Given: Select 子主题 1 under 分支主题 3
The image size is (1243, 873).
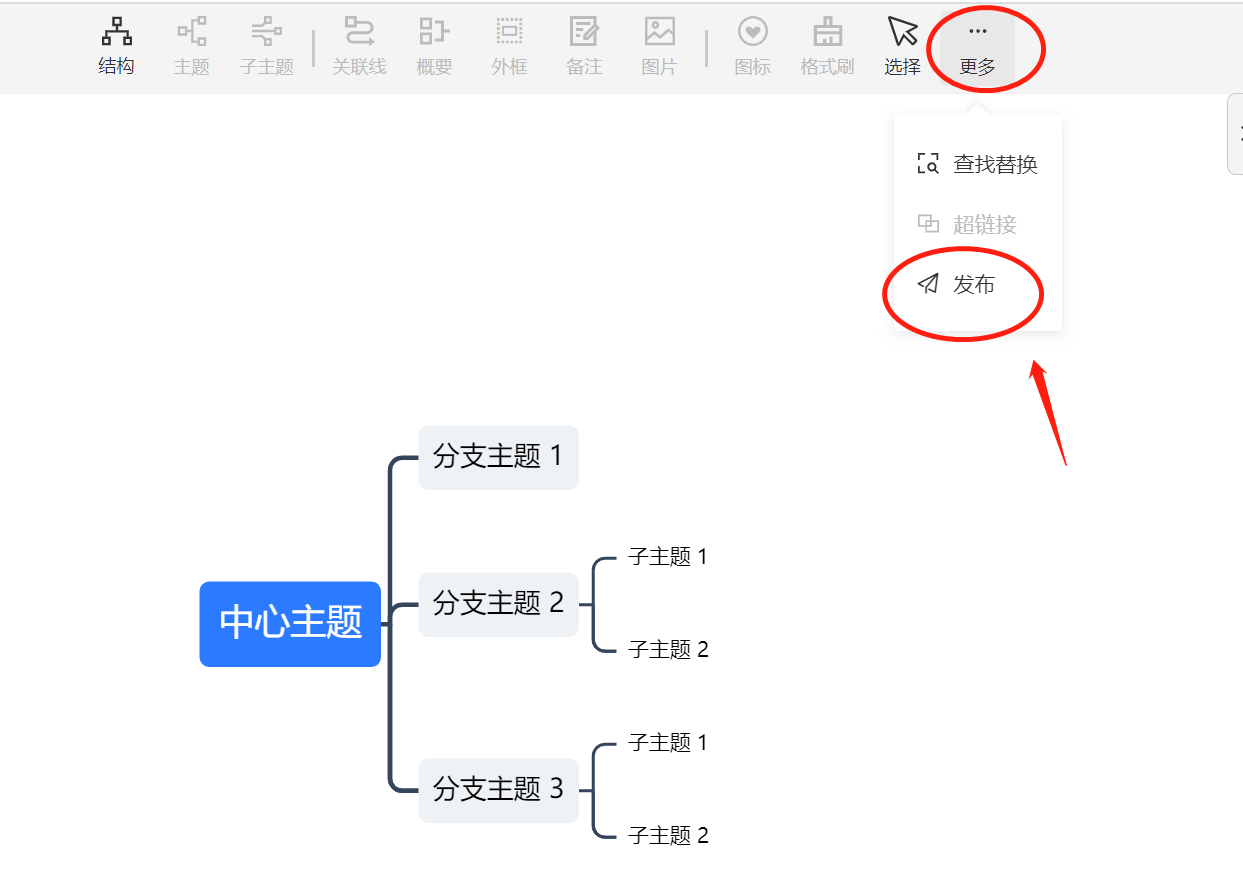Looking at the screenshot, I should [668, 743].
